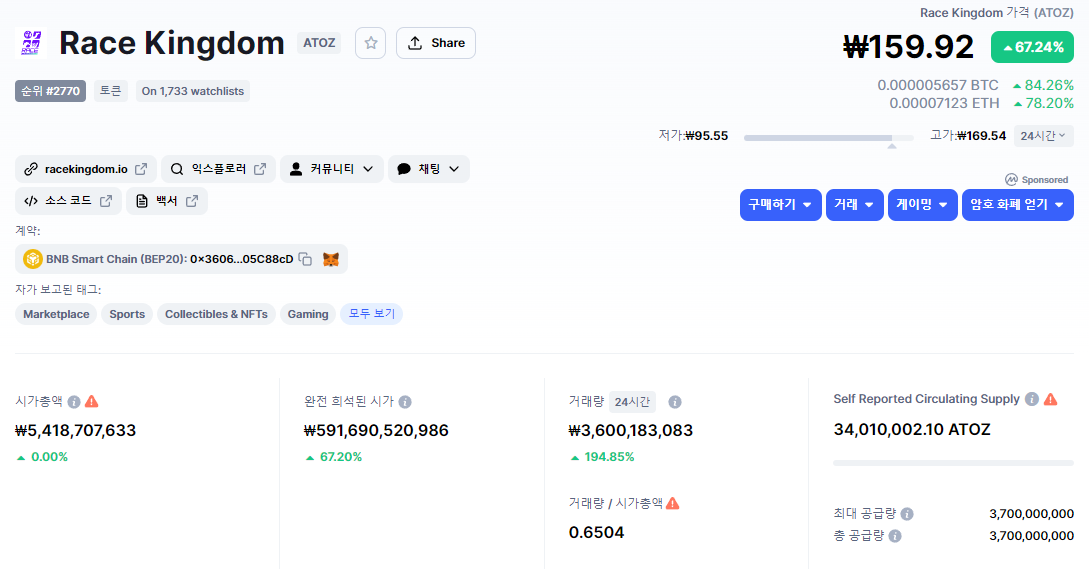Open the 암호 화폐 얻기 dropdown
Viewport: 1089px width, 581px height.
tap(1017, 205)
